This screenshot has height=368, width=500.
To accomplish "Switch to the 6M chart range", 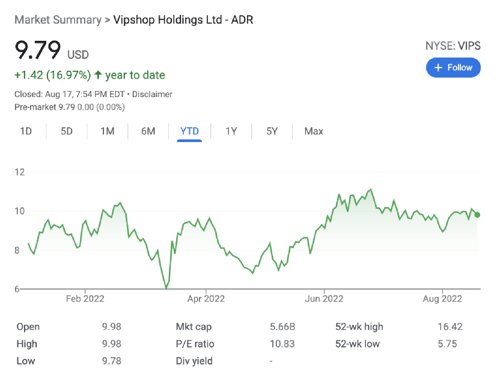I will pyautogui.click(x=148, y=131).
